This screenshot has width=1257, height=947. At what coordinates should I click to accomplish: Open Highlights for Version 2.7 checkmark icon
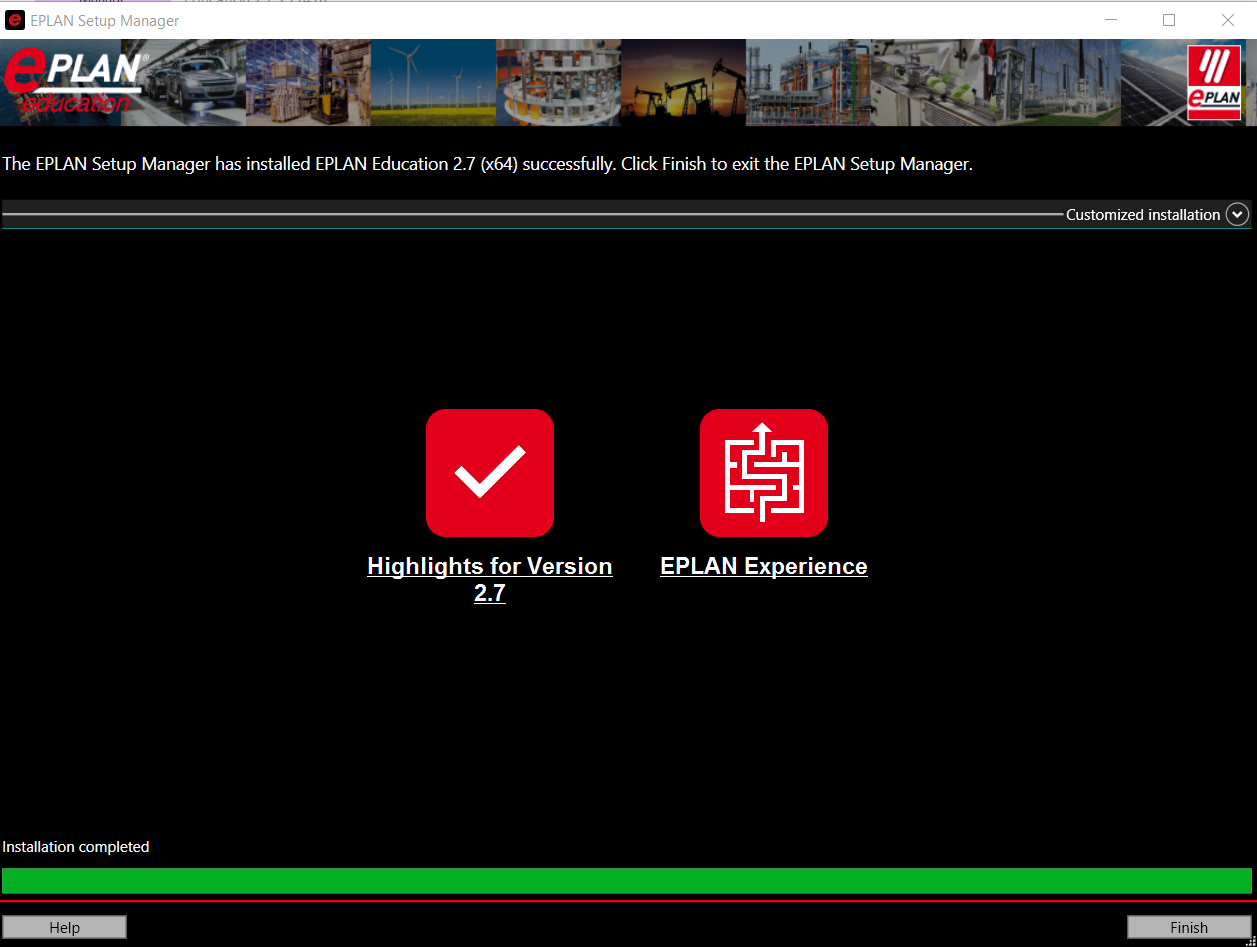point(490,473)
